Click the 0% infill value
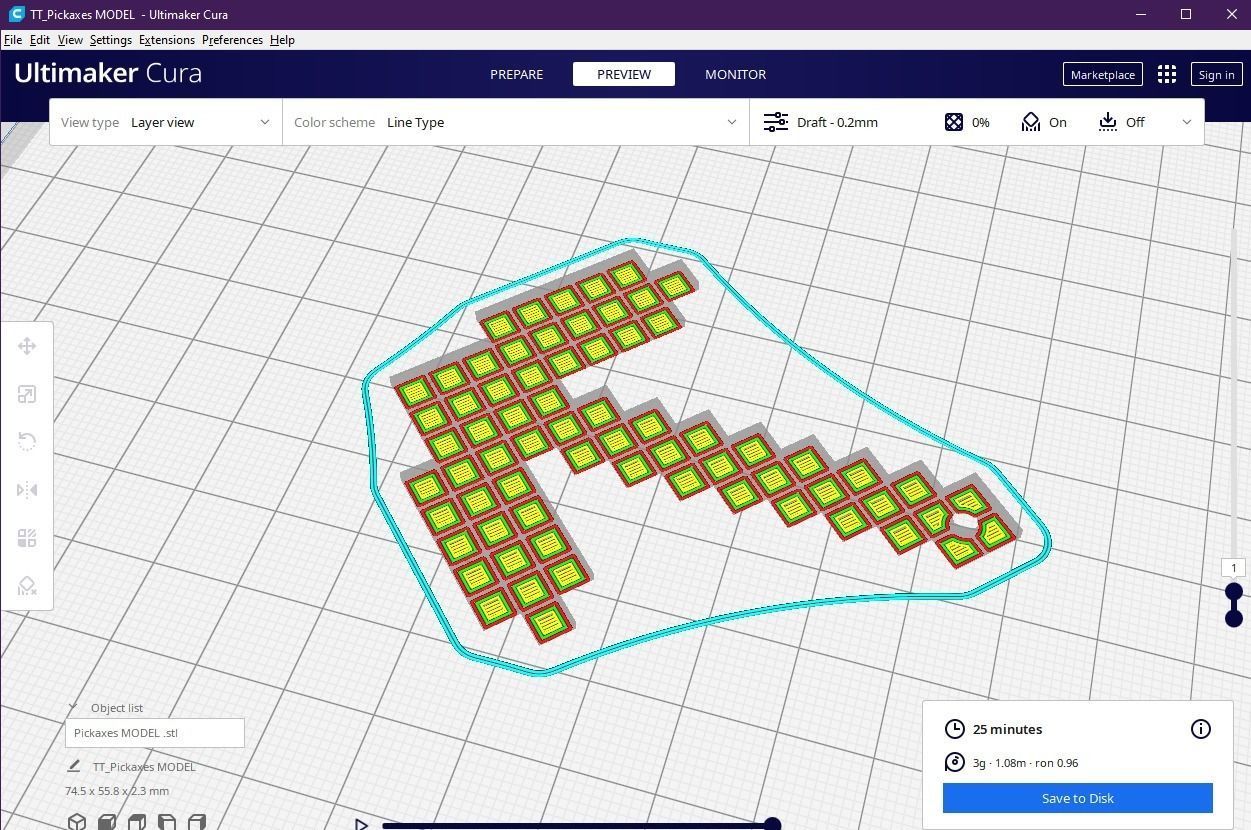 [x=980, y=122]
